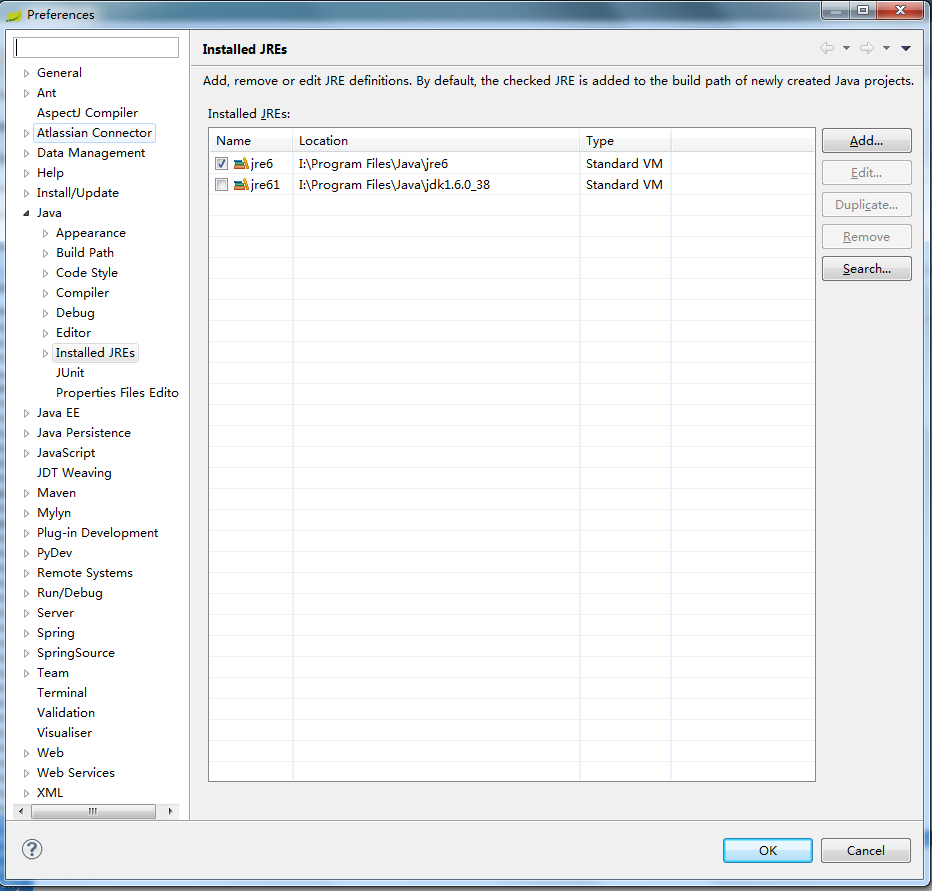Select the Debug item under Java
The image size is (932, 891).
[75, 313]
